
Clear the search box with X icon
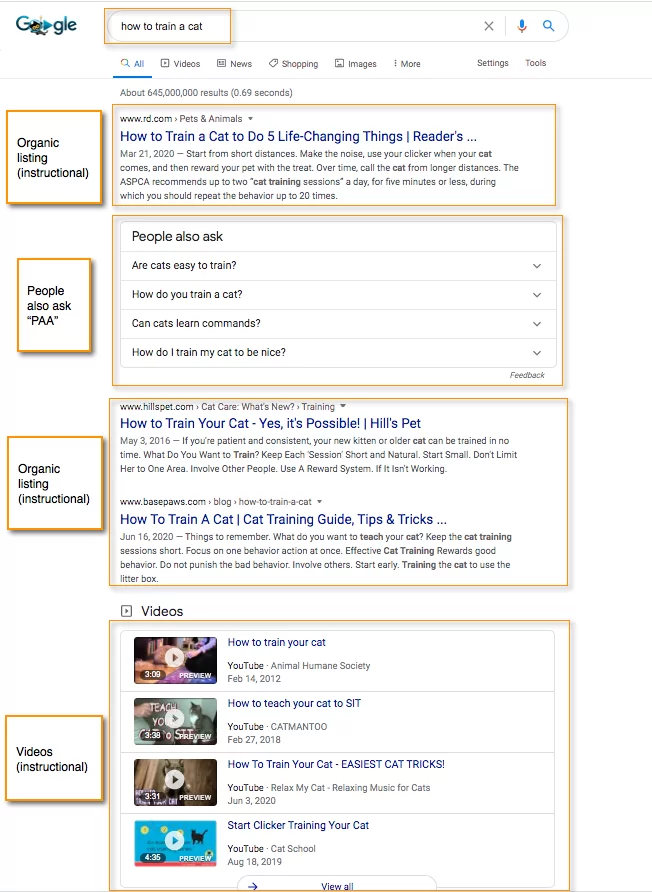click(489, 26)
